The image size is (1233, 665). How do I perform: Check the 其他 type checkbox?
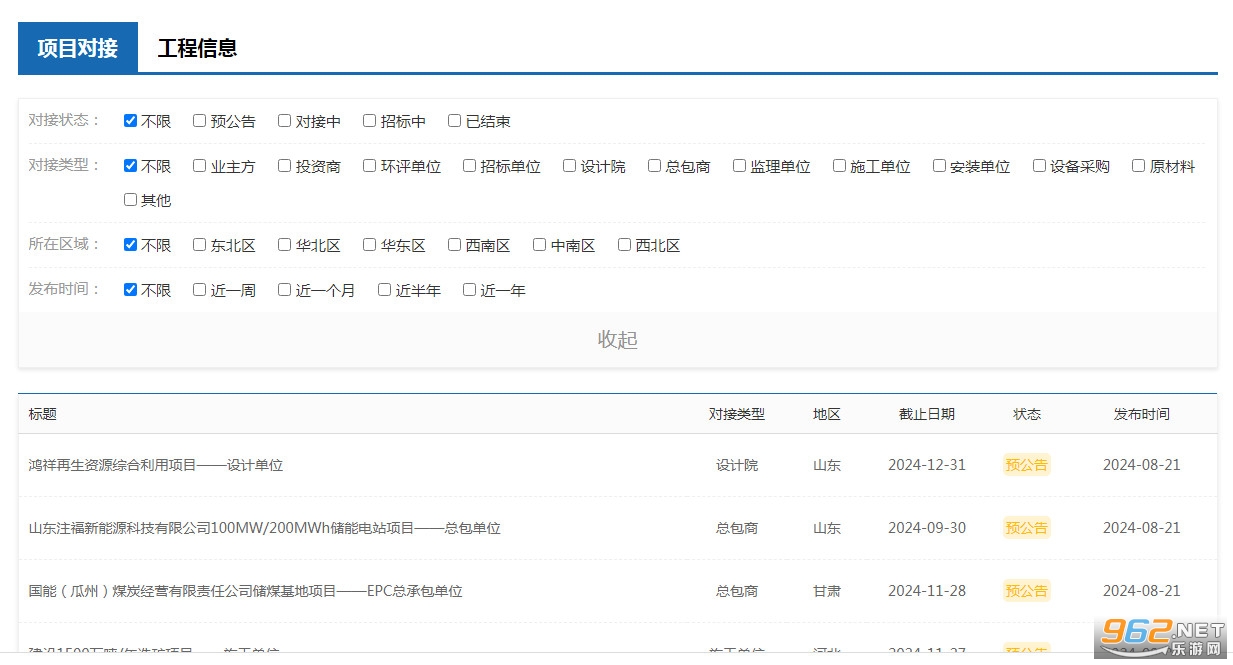pos(130,200)
